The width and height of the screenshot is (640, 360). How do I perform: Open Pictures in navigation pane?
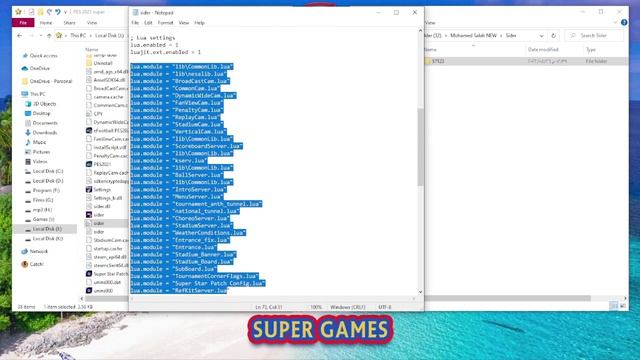coord(41,152)
